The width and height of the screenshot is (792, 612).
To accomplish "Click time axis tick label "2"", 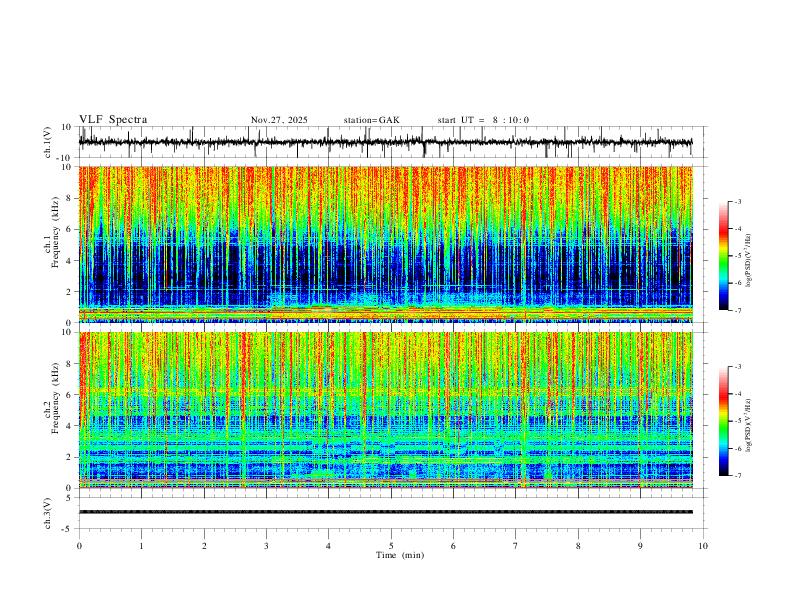I will coord(204,546).
